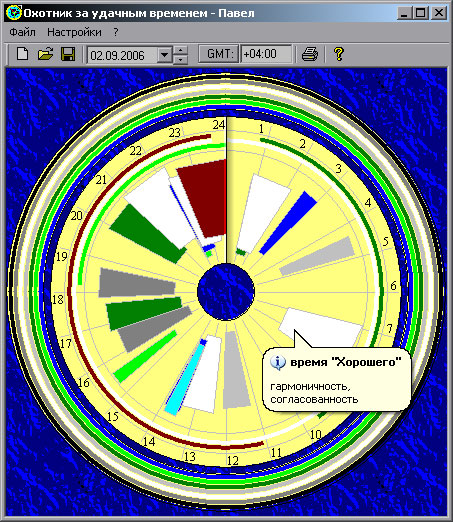Select the blue sector near hour 3
This screenshot has height=522, width=453.
(289, 223)
